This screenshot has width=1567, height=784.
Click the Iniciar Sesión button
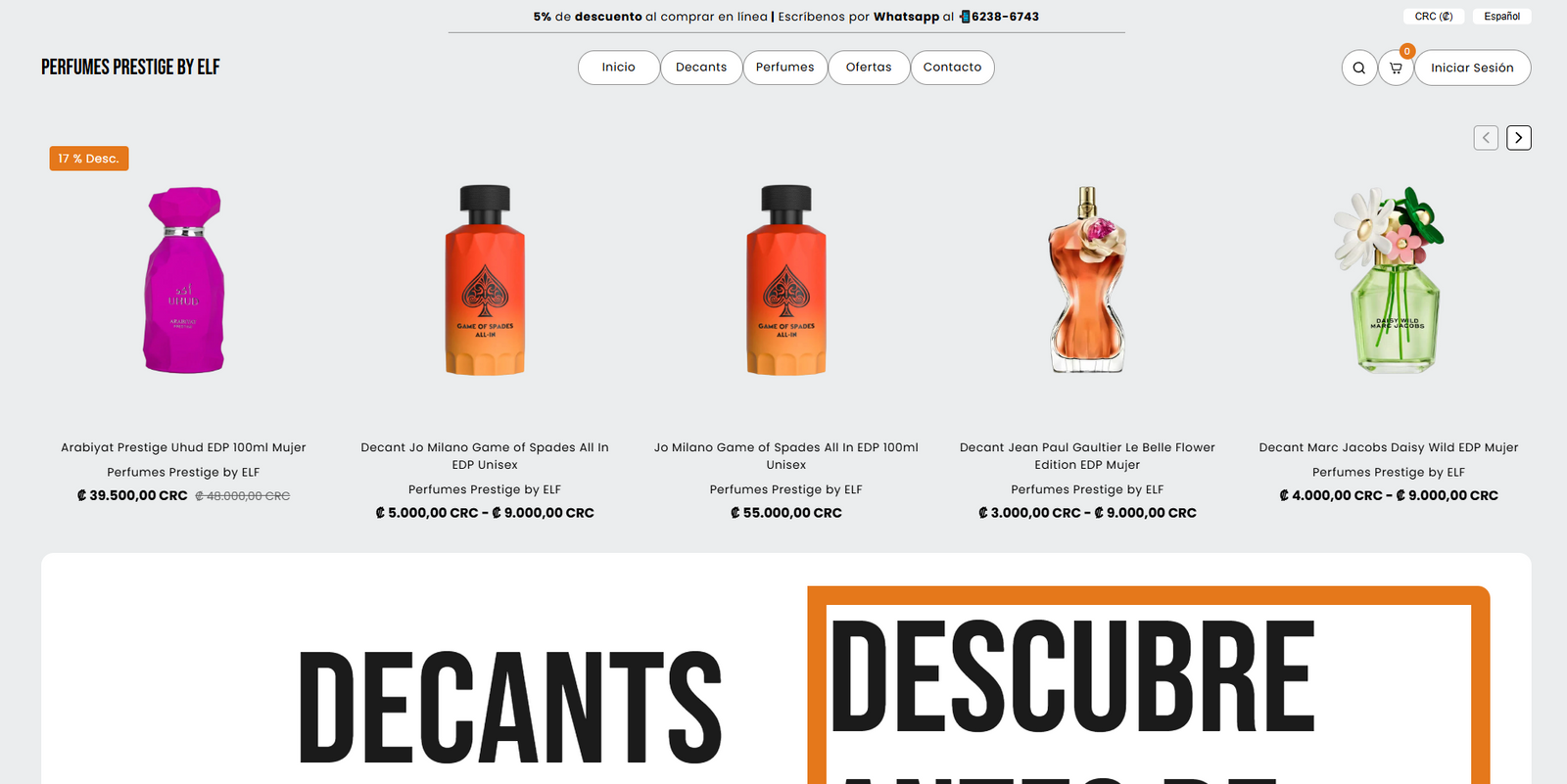tap(1472, 68)
